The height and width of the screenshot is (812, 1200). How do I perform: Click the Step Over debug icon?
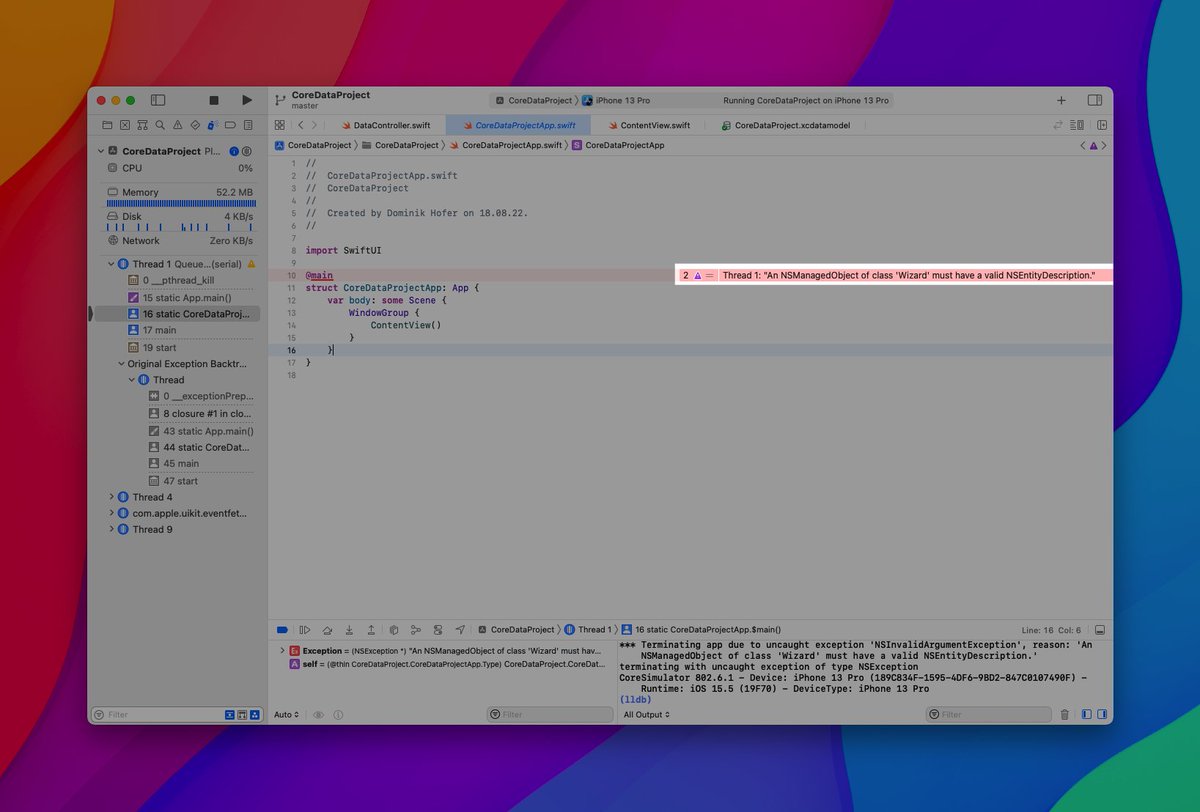click(327, 630)
